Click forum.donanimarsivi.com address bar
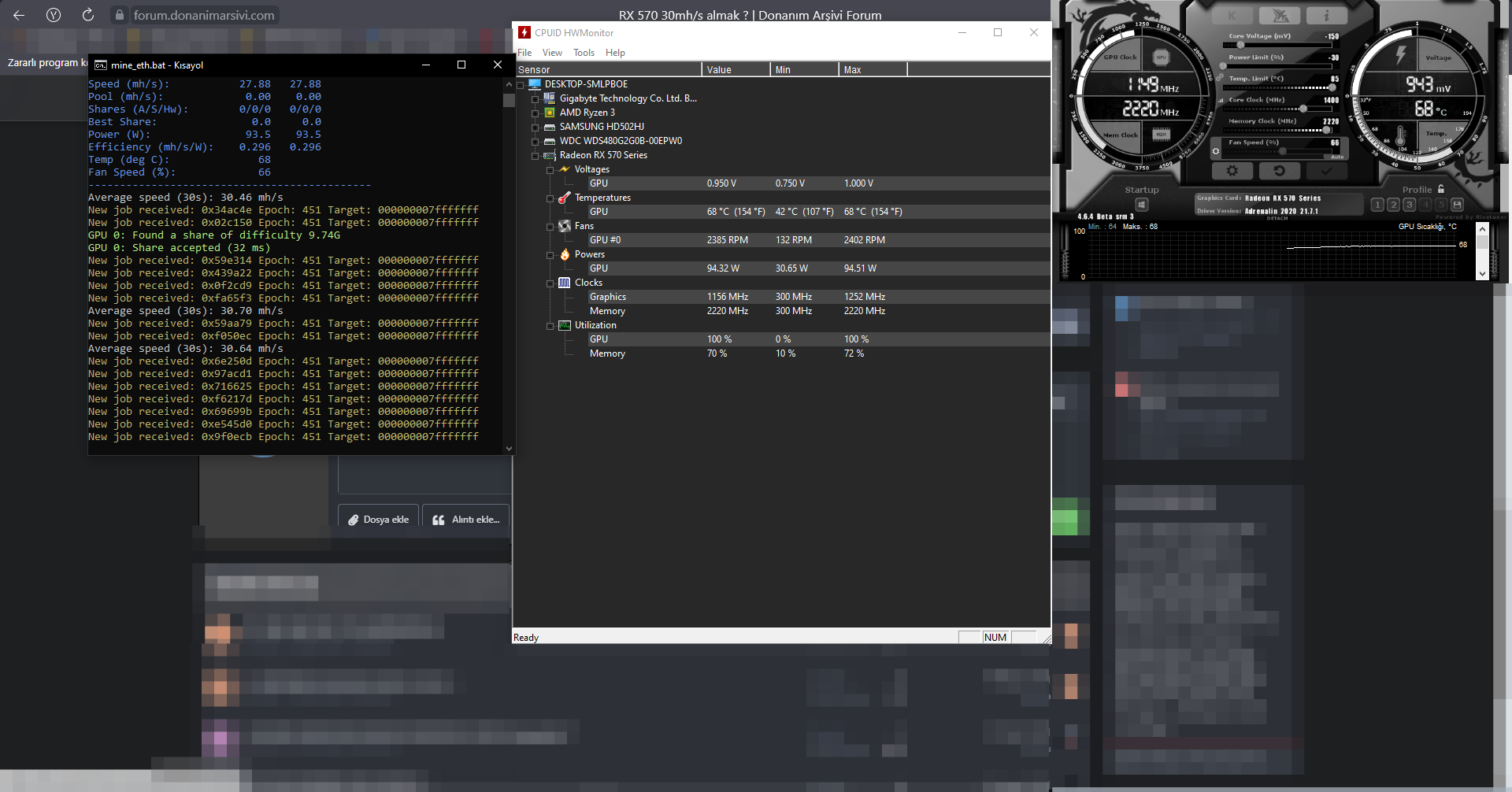Screen dimensions: 1512x792 (x=204, y=15)
